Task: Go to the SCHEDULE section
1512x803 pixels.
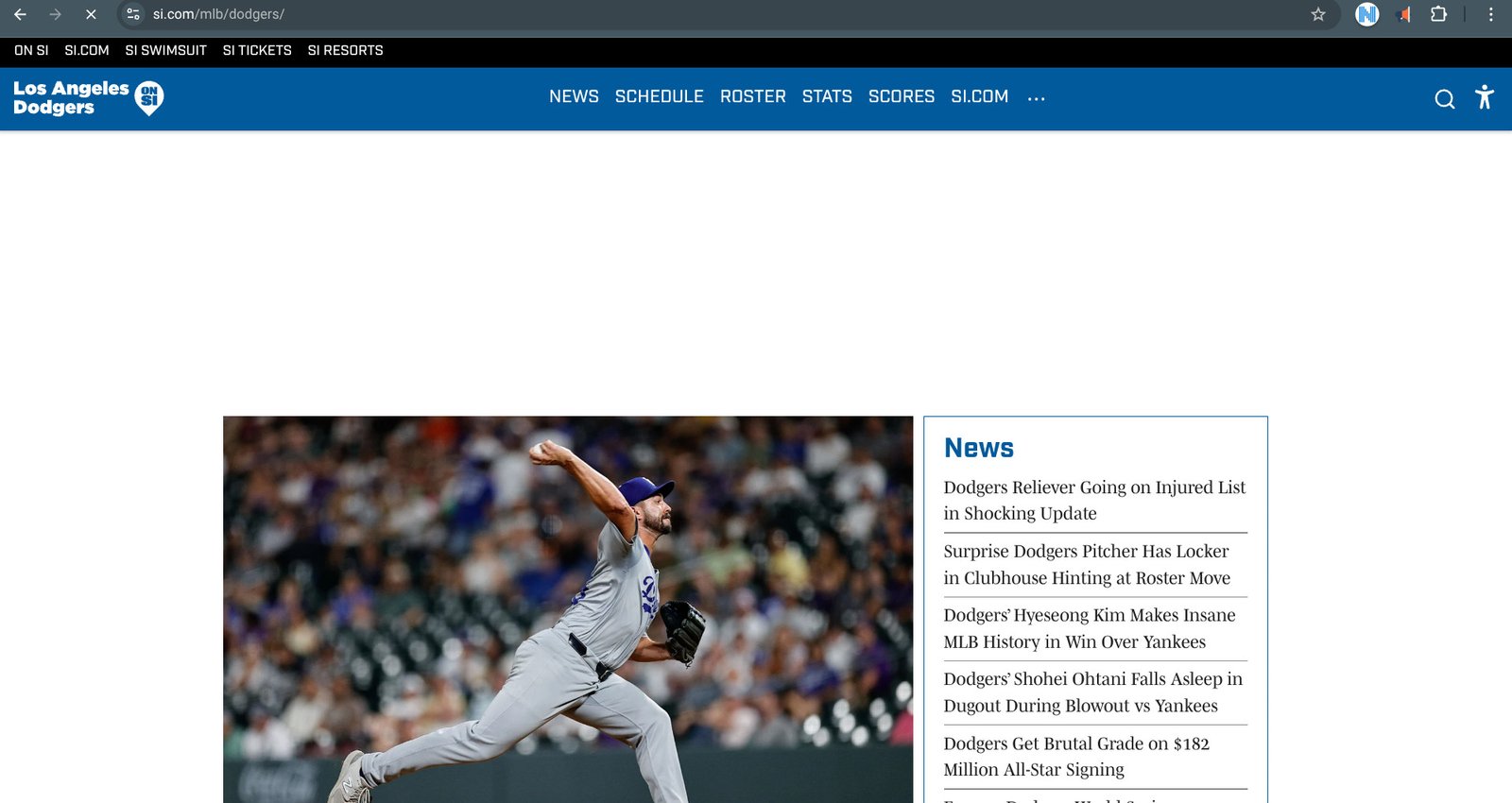Action: click(x=659, y=96)
